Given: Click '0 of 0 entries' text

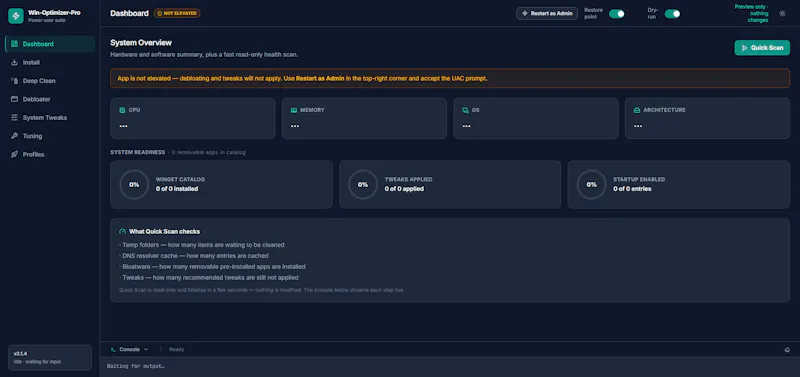Looking at the screenshot, I should pyautogui.click(x=632, y=189).
